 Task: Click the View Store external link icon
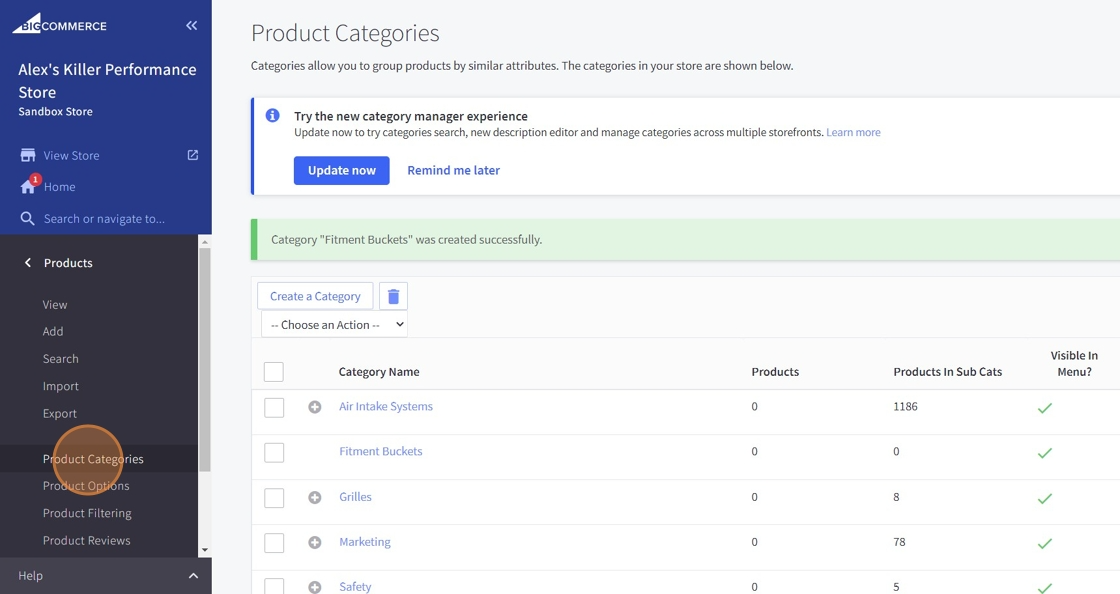193,155
